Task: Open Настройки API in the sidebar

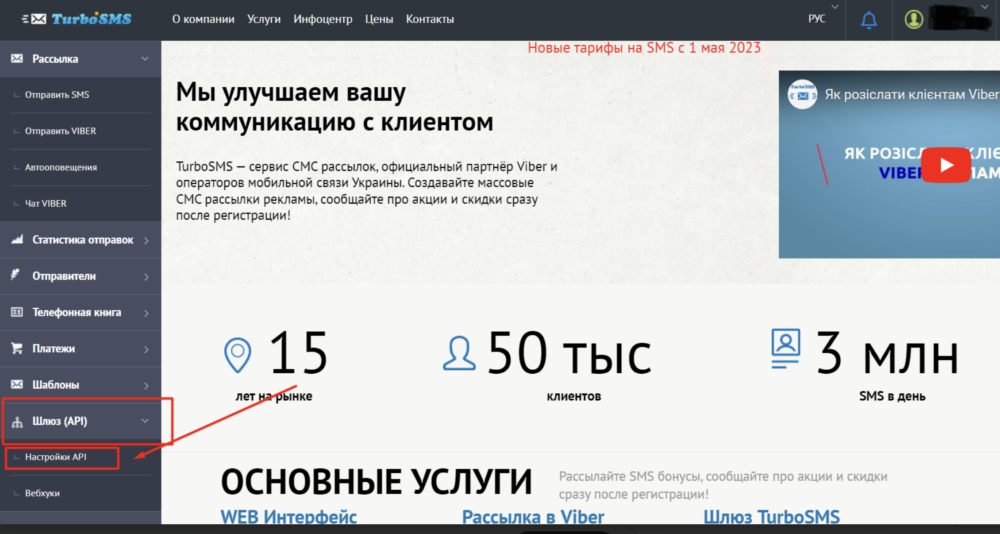Action: tap(55, 457)
